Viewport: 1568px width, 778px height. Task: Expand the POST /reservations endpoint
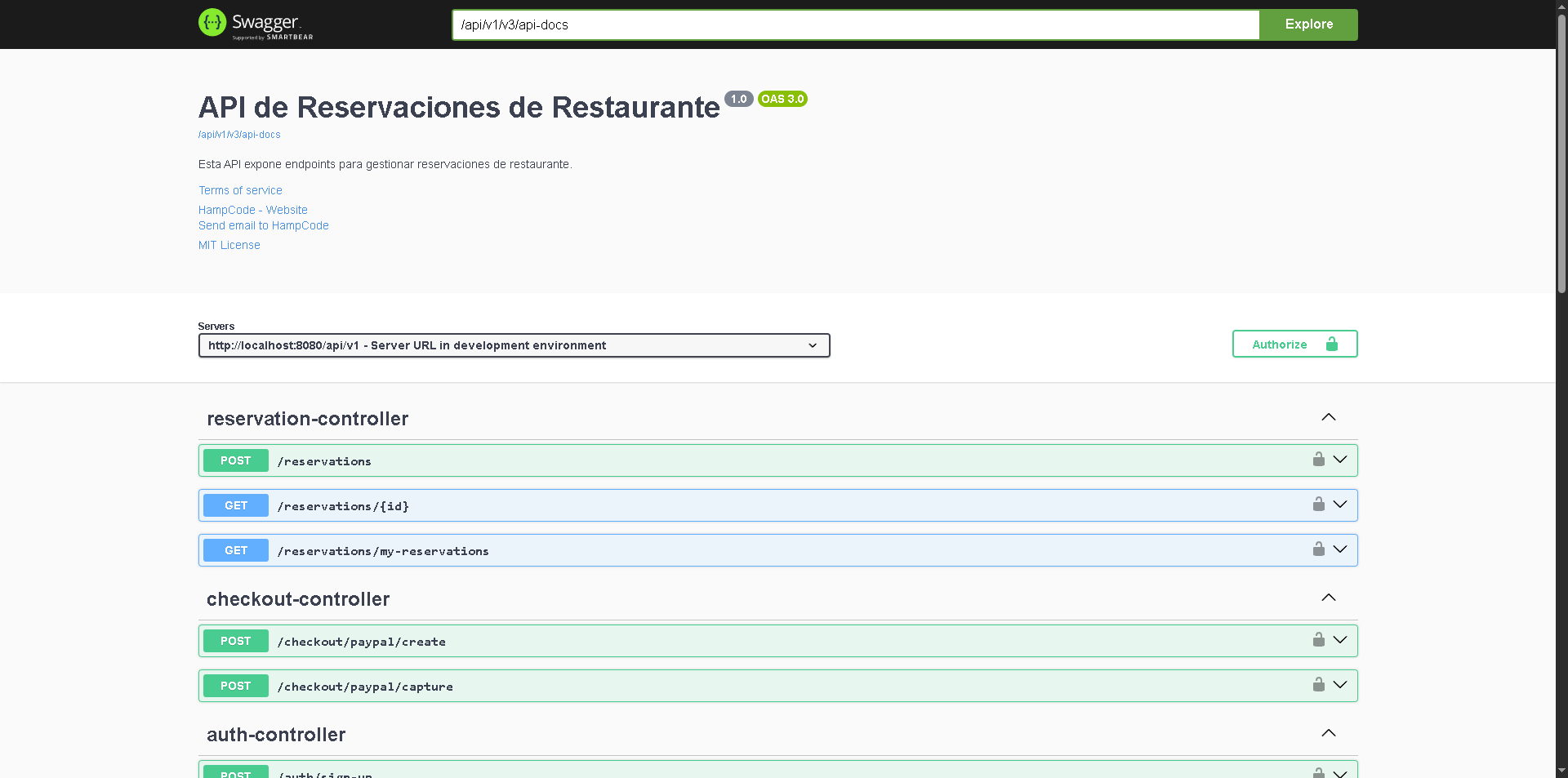coord(1340,459)
